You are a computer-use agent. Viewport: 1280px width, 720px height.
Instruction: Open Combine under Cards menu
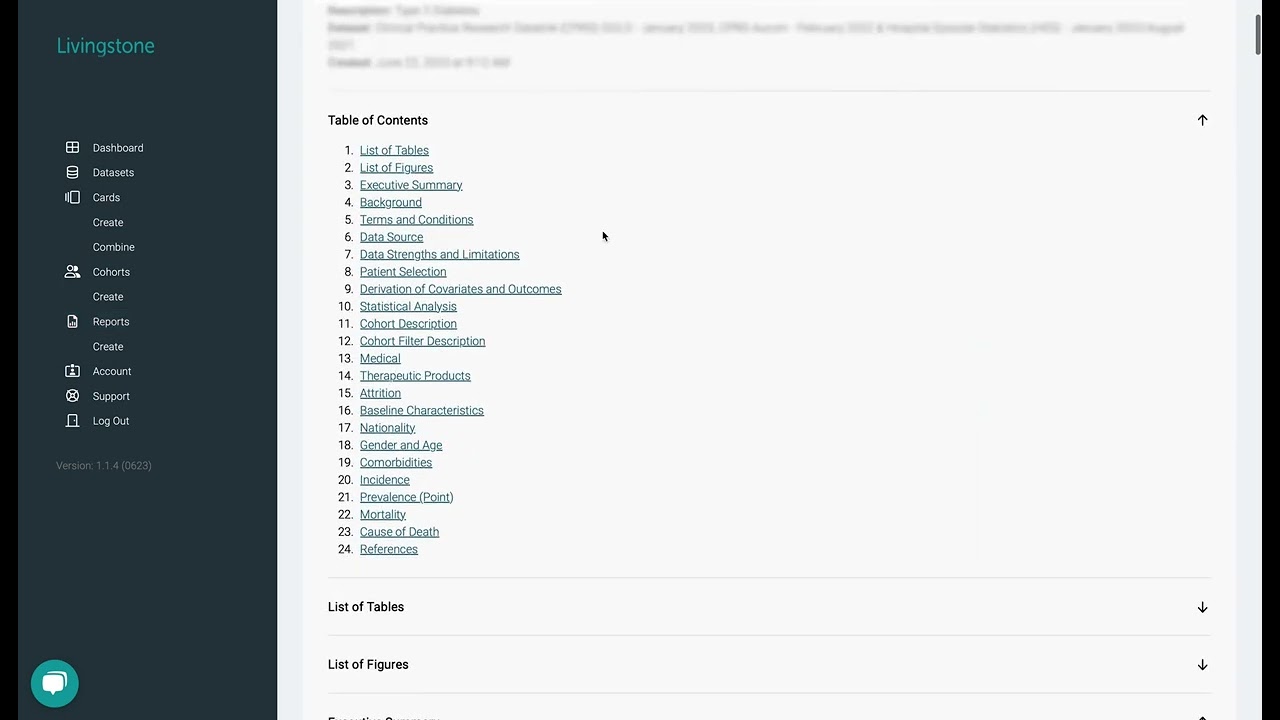(113, 247)
